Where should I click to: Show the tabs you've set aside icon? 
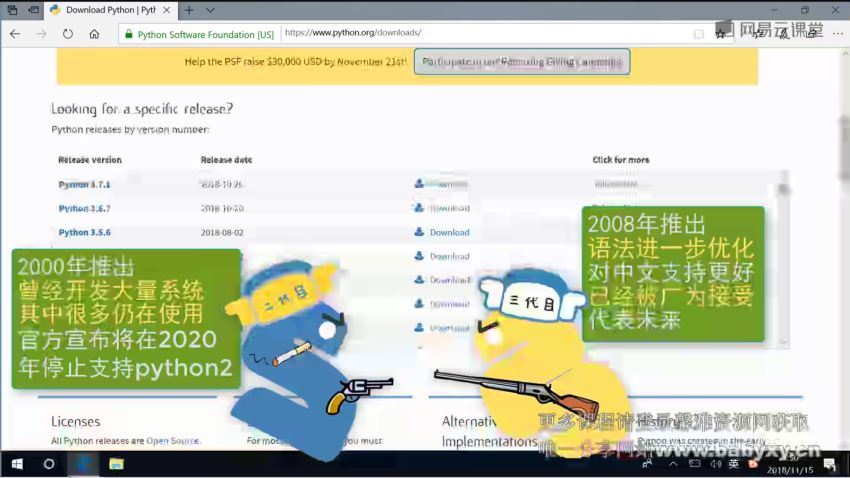12,10
